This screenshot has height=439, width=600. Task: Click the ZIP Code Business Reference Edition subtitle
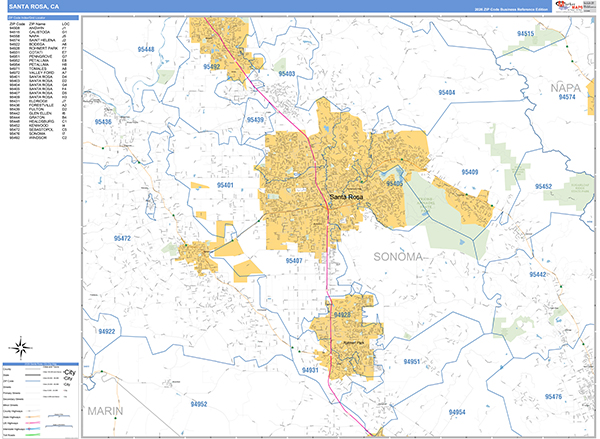pyautogui.click(x=511, y=10)
